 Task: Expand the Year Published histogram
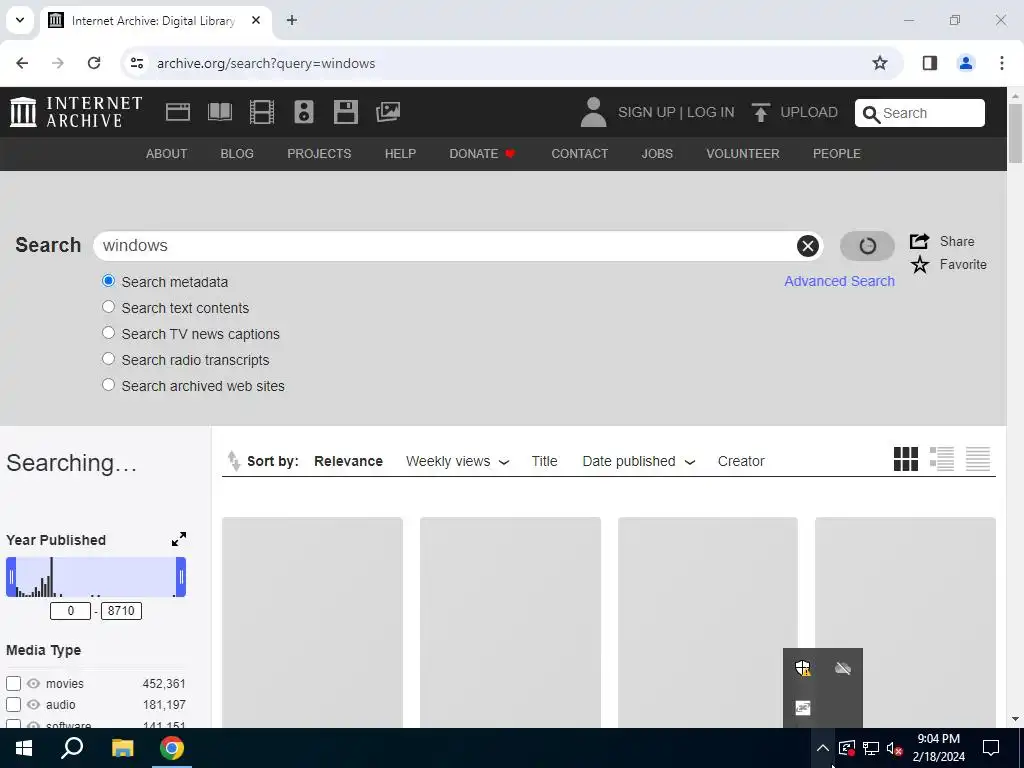(x=178, y=539)
